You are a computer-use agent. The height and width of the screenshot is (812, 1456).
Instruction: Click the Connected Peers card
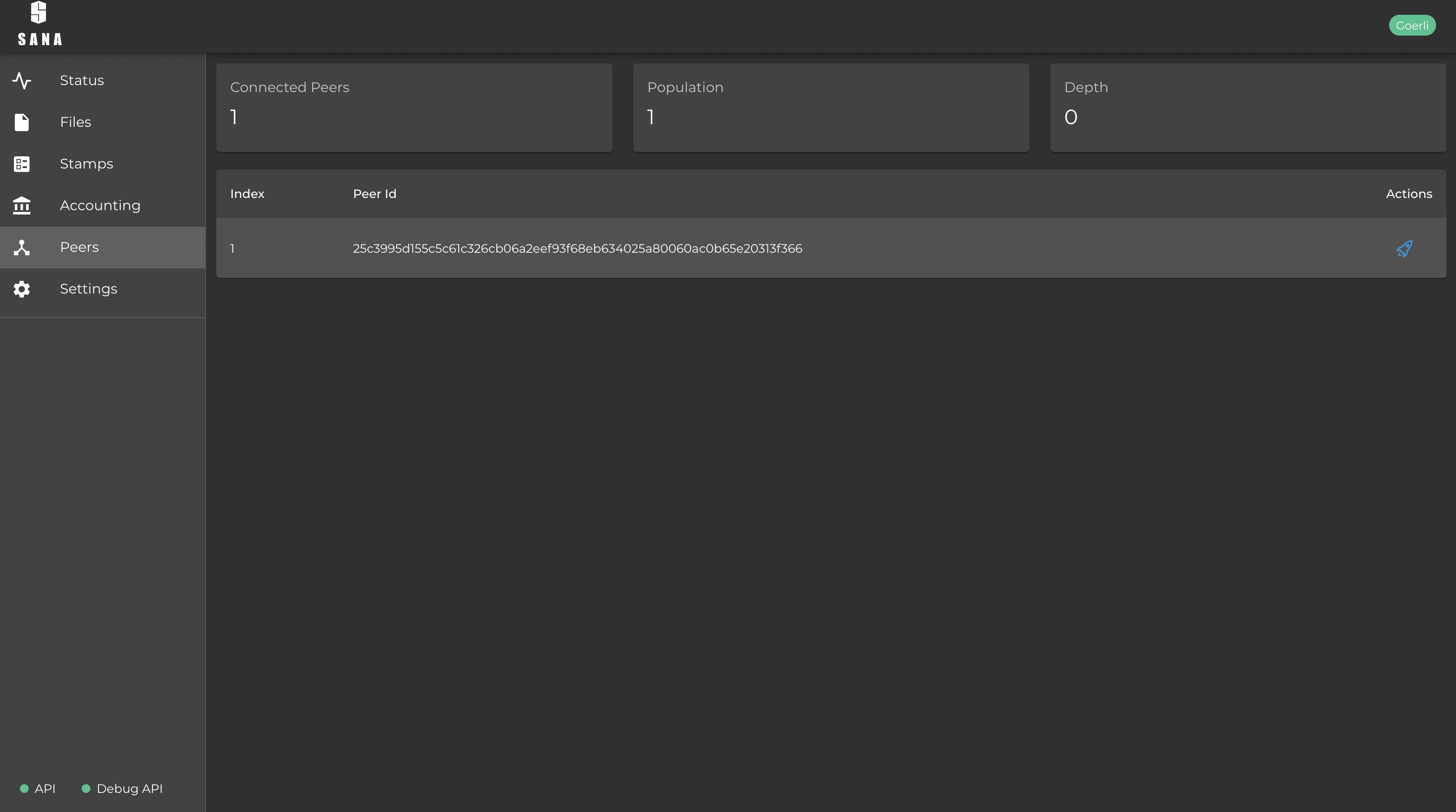coord(414,107)
